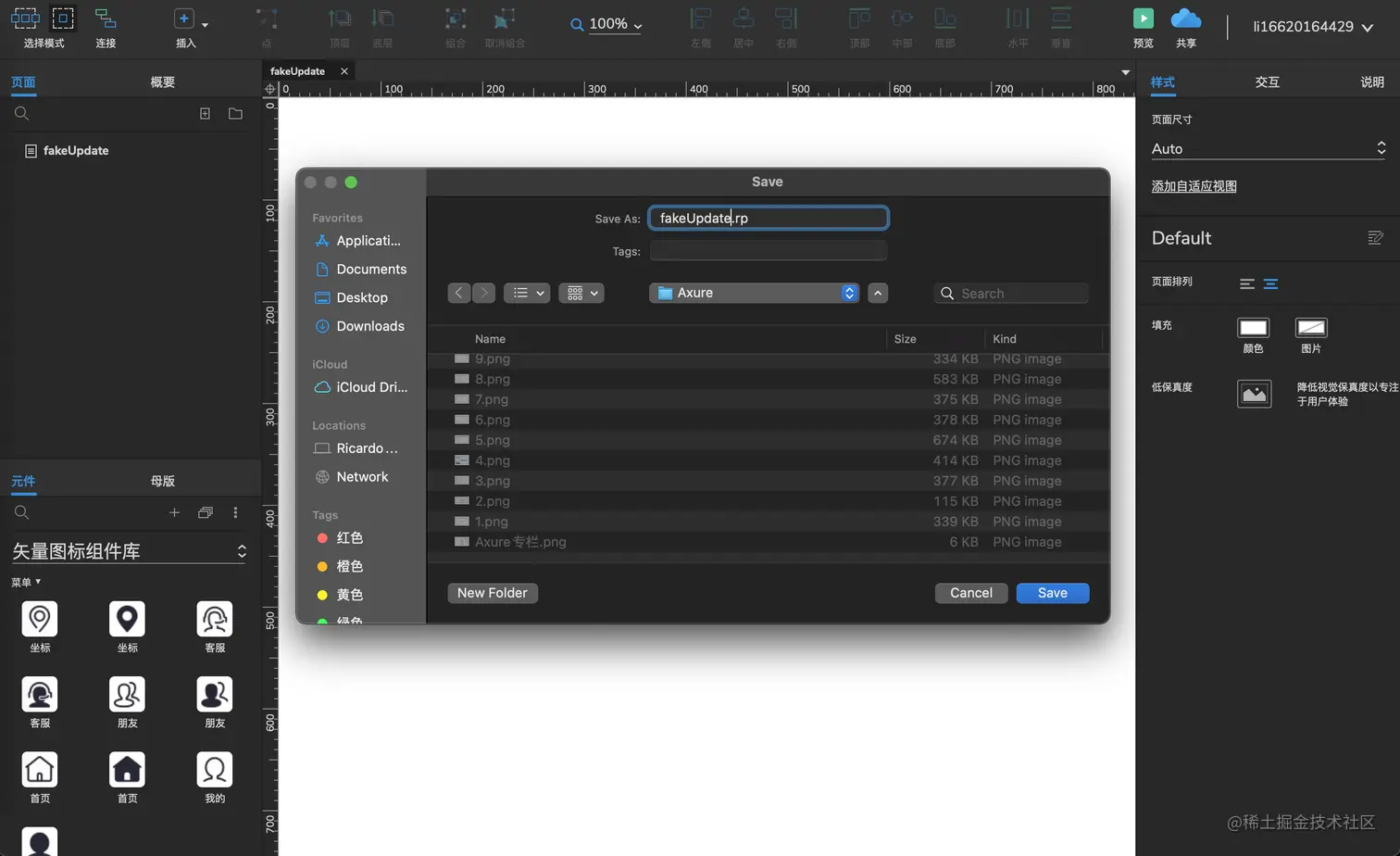Open the page fill color swatch
1400x856 pixels.
[1253, 327]
